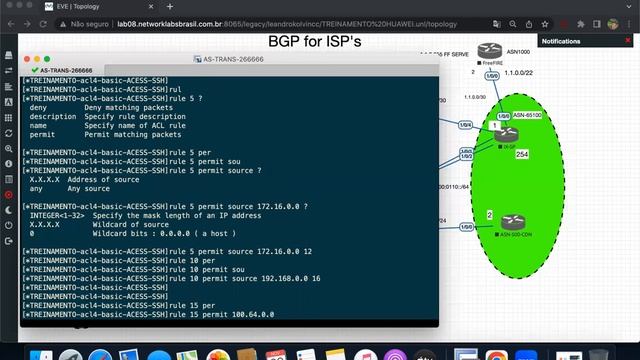Viewport: 640px width, 360px height.
Task: Open the Startup-configs sidebar icon
Action: click(x=9, y=102)
